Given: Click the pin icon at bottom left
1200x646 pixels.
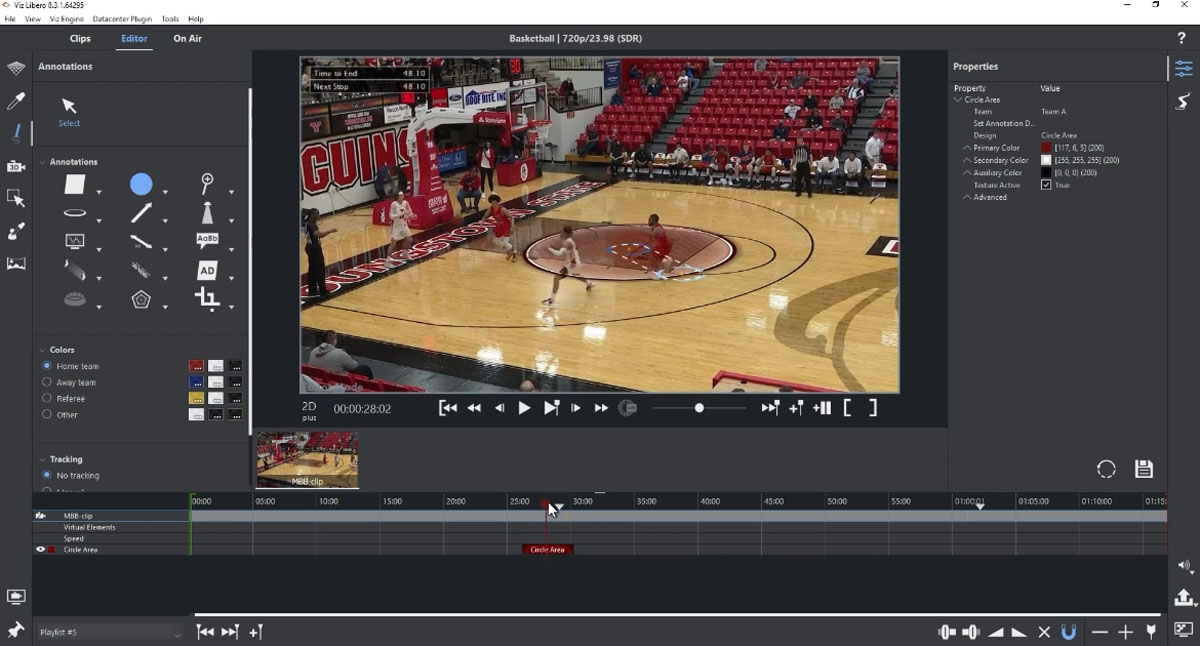Looking at the screenshot, I should [x=16, y=631].
